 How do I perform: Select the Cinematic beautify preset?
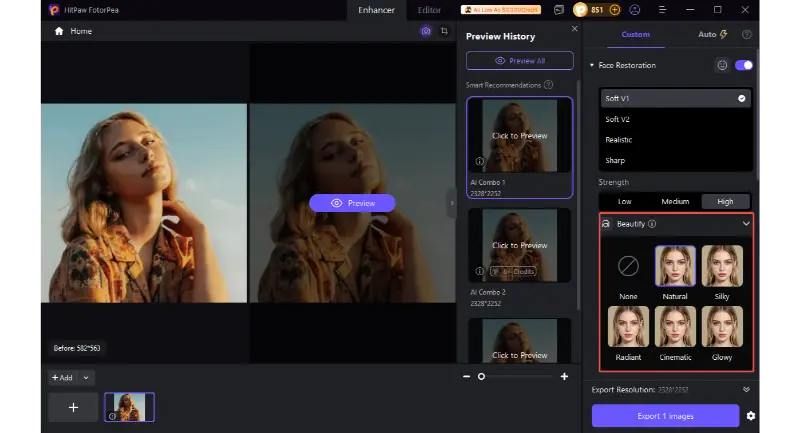675,327
